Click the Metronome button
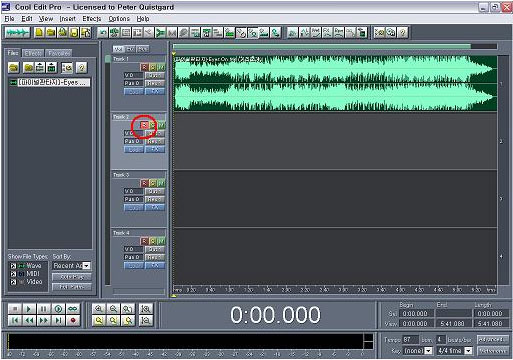The height and width of the screenshot is (360, 513). [x=493, y=351]
